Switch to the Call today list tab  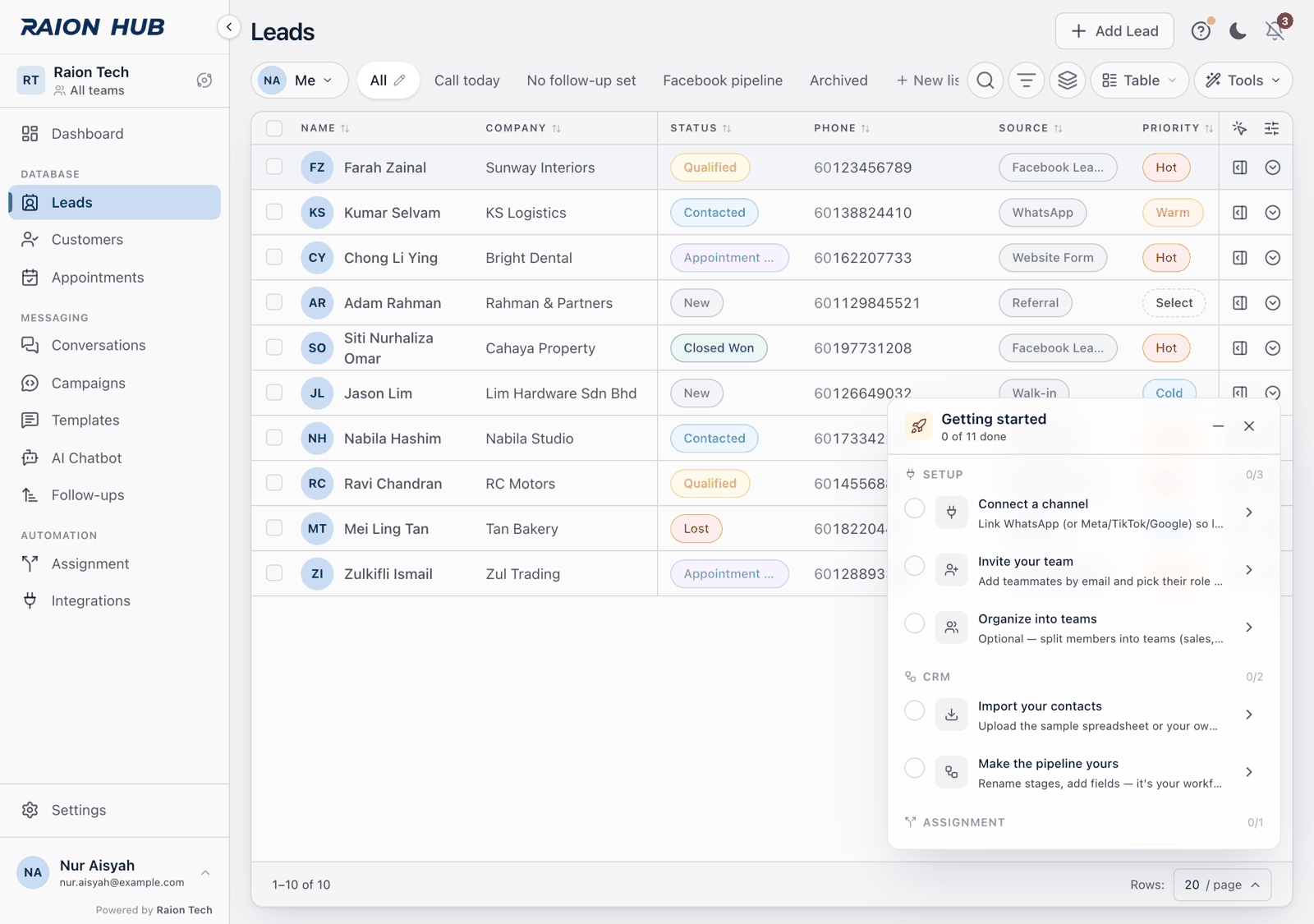pyautogui.click(x=466, y=80)
